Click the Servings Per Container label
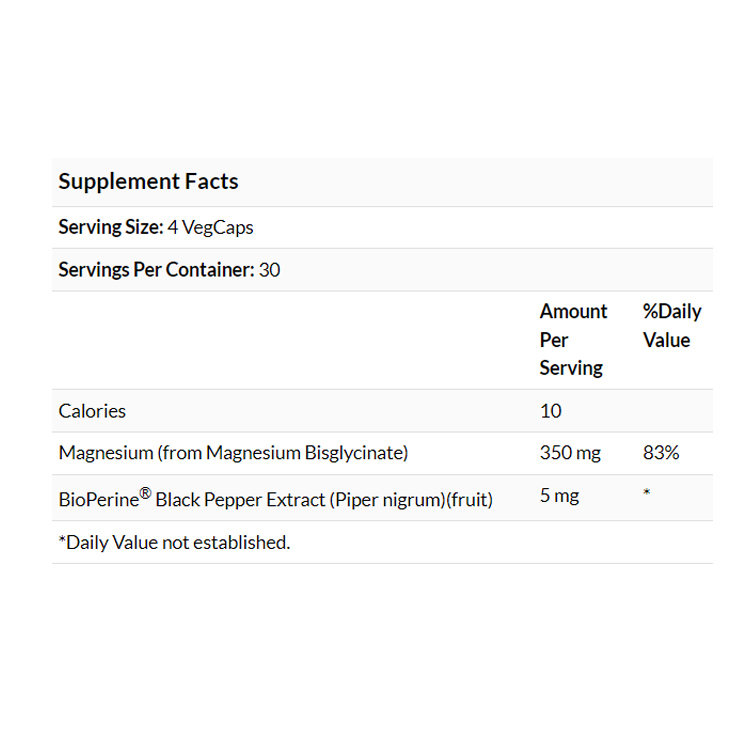750x750 pixels. point(155,270)
